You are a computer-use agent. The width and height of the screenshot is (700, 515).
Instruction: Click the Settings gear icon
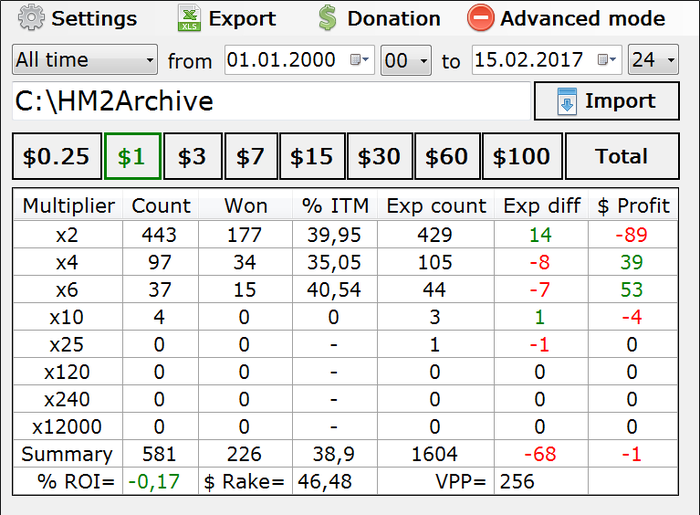[31, 17]
